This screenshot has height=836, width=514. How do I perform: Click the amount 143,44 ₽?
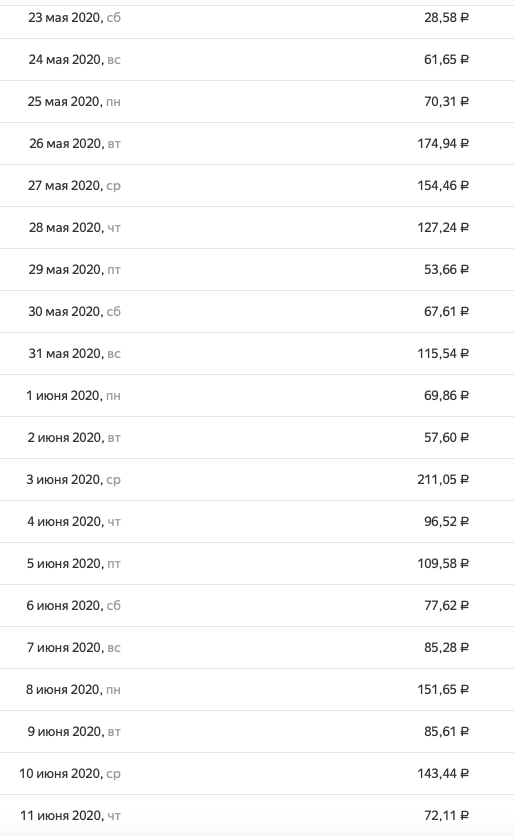coord(443,774)
